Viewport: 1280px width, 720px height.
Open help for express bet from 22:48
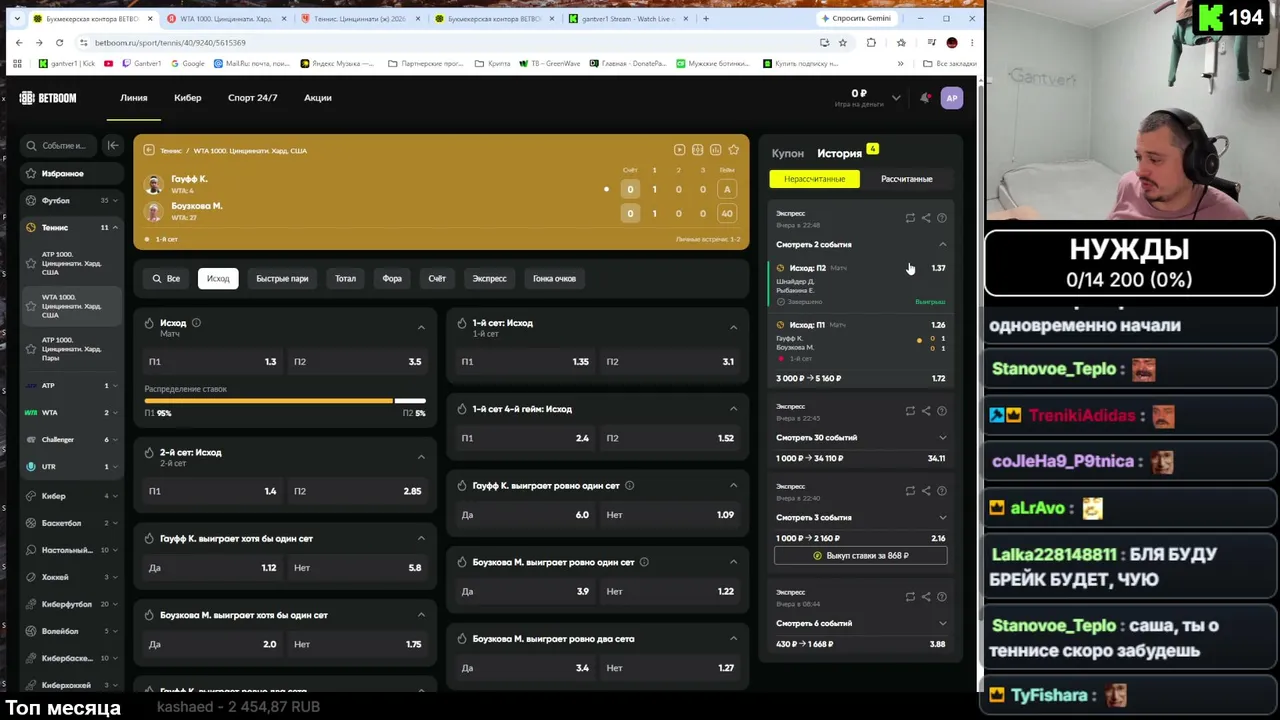(x=942, y=218)
